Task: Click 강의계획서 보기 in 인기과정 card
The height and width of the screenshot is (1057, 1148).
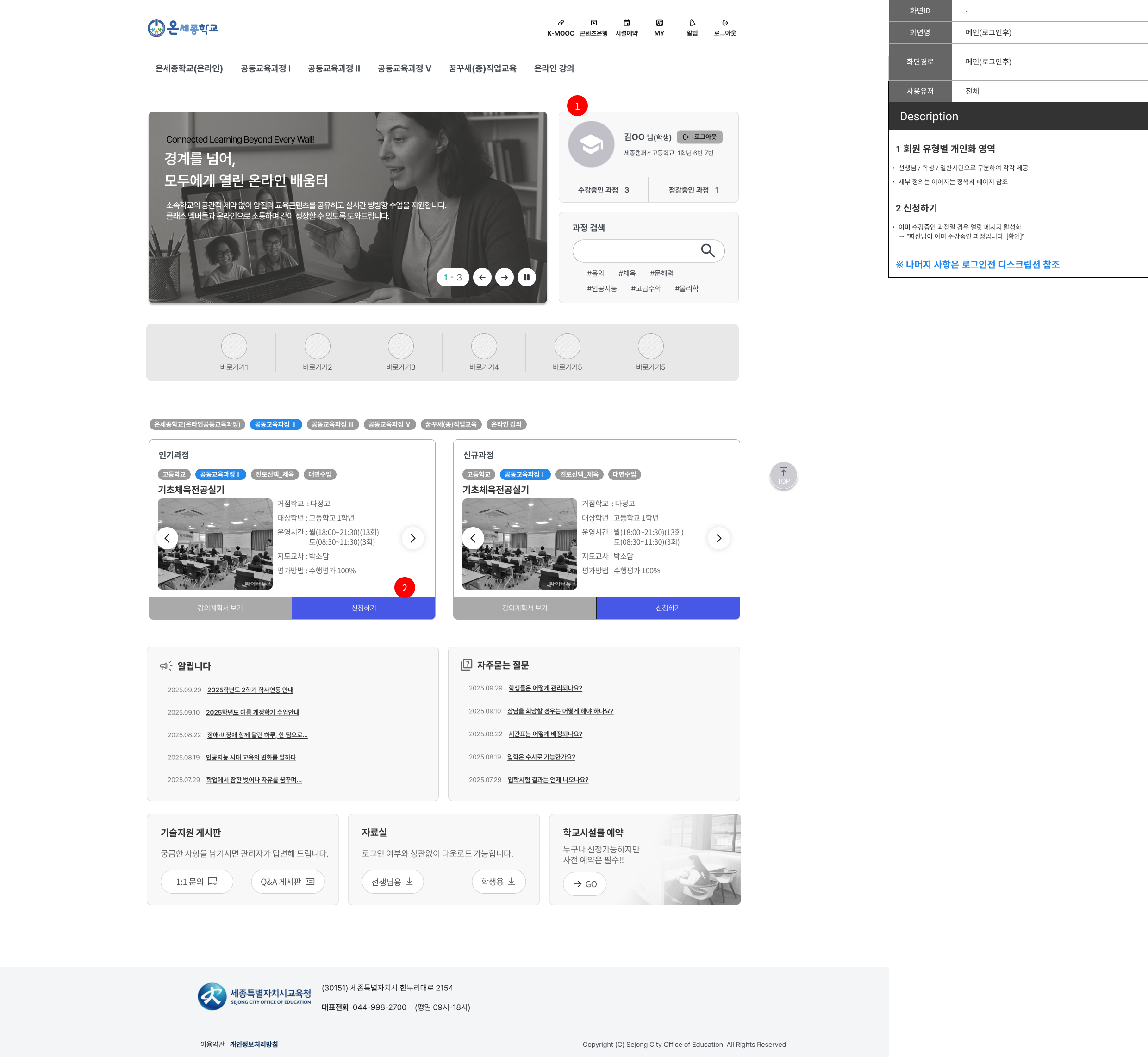Action: tap(220, 608)
